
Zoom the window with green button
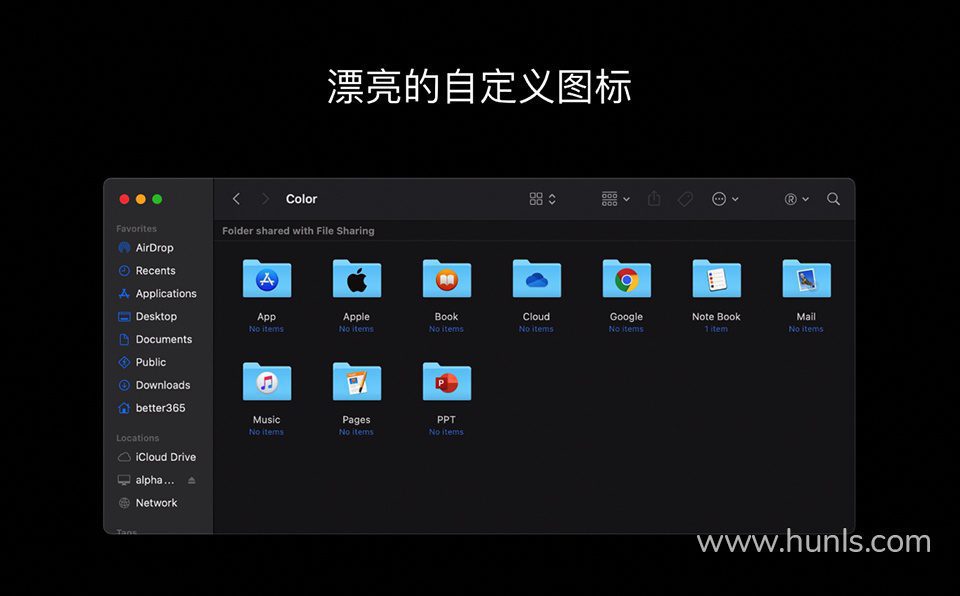coord(157,199)
